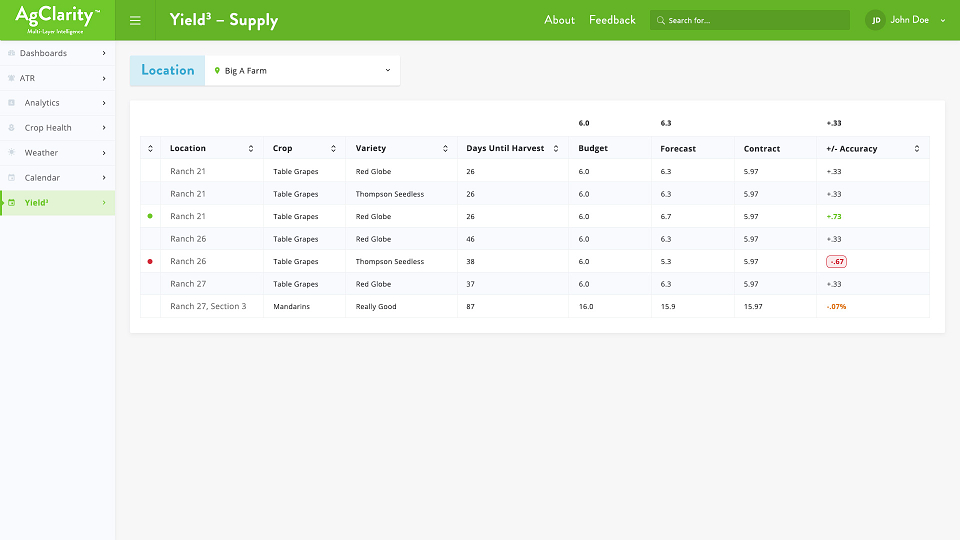This screenshot has width=960, height=540.
Task: Click the green status dot on Ranch 21
Action: (x=150, y=216)
